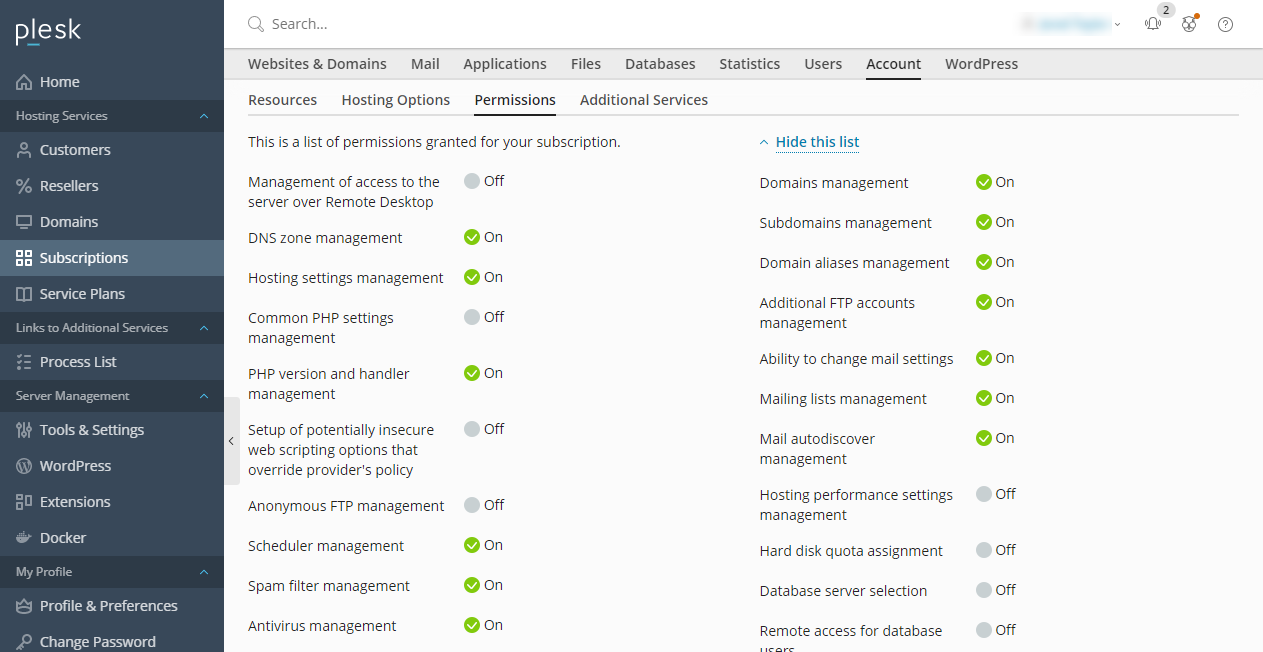Viewport: 1263px width, 652px height.
Task: Toggle Hard disk quota assignment setting
Action: tap(983, 549)
